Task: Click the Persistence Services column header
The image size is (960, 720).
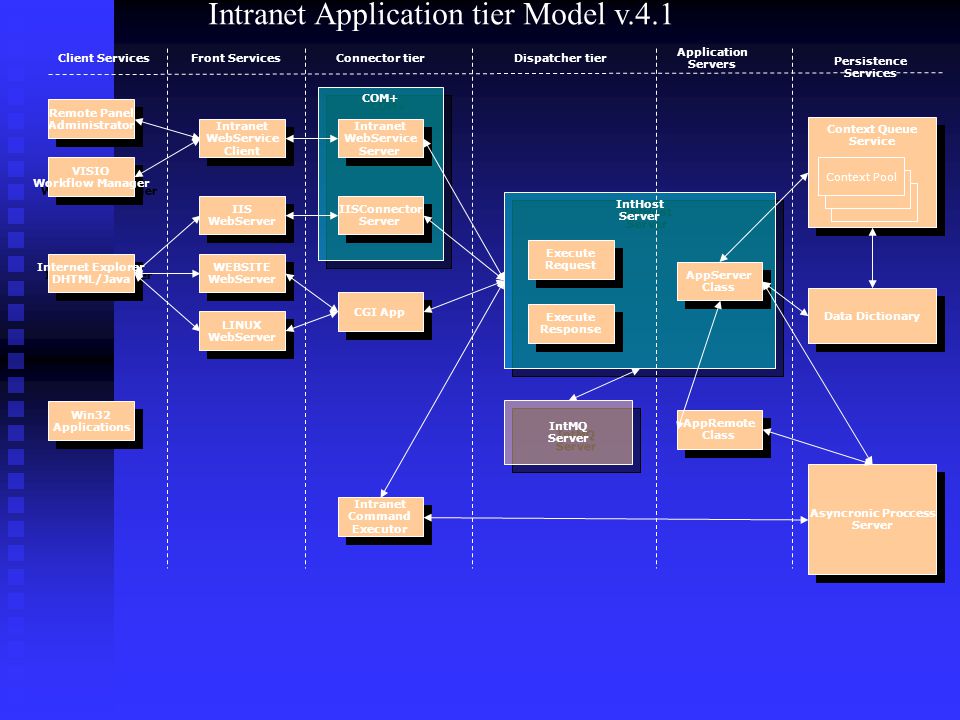Action: point(871,67)
